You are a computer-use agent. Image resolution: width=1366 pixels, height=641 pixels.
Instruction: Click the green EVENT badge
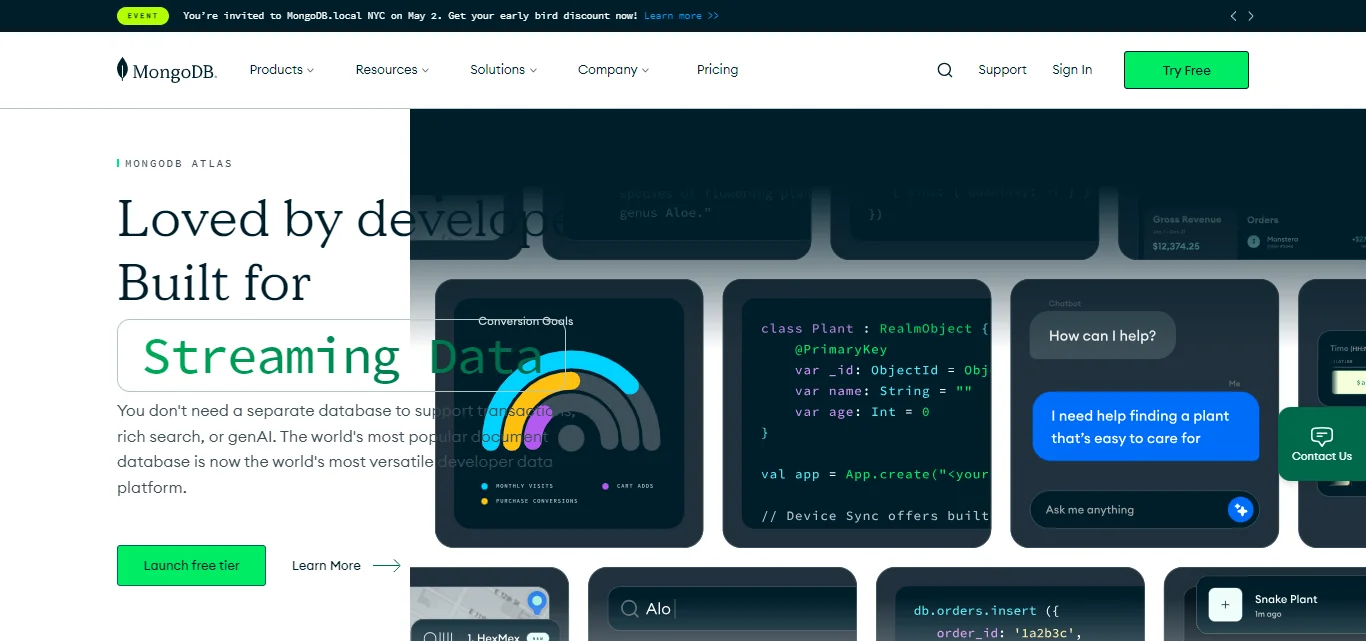tap(143, 16)
